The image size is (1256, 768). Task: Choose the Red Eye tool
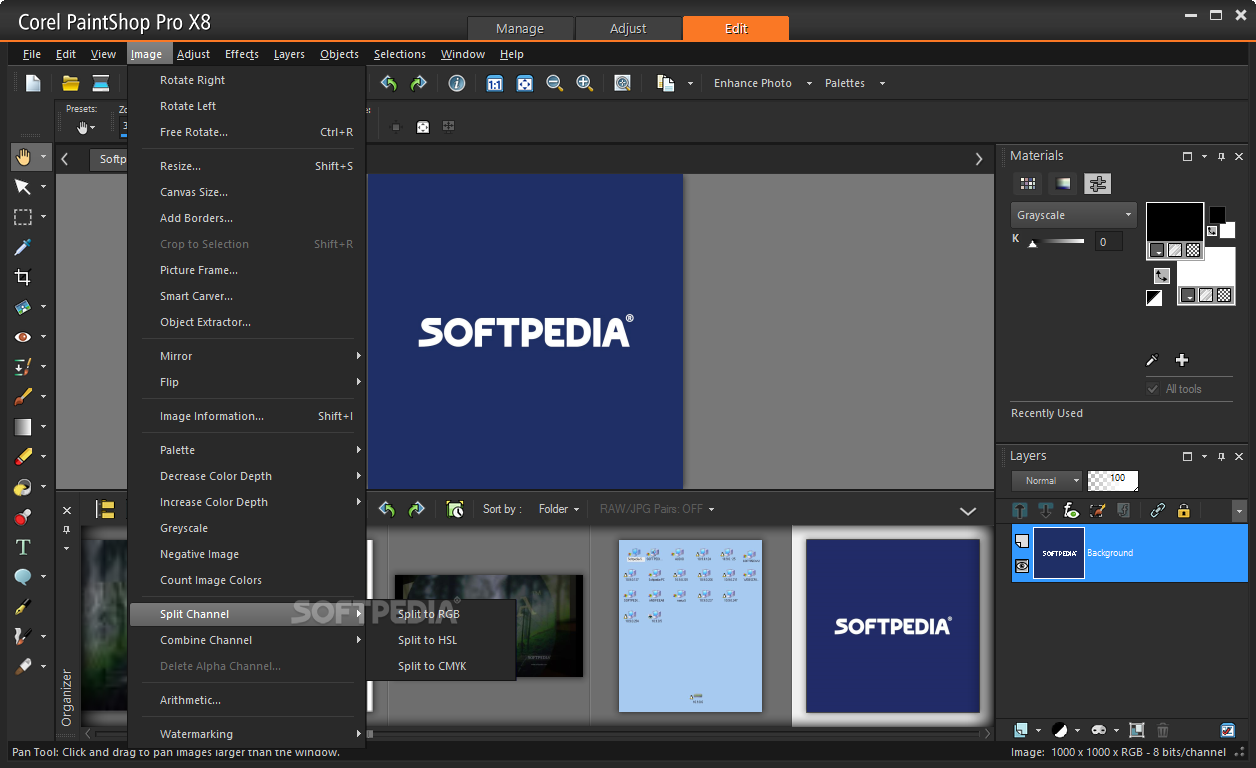tap(22, 337)
